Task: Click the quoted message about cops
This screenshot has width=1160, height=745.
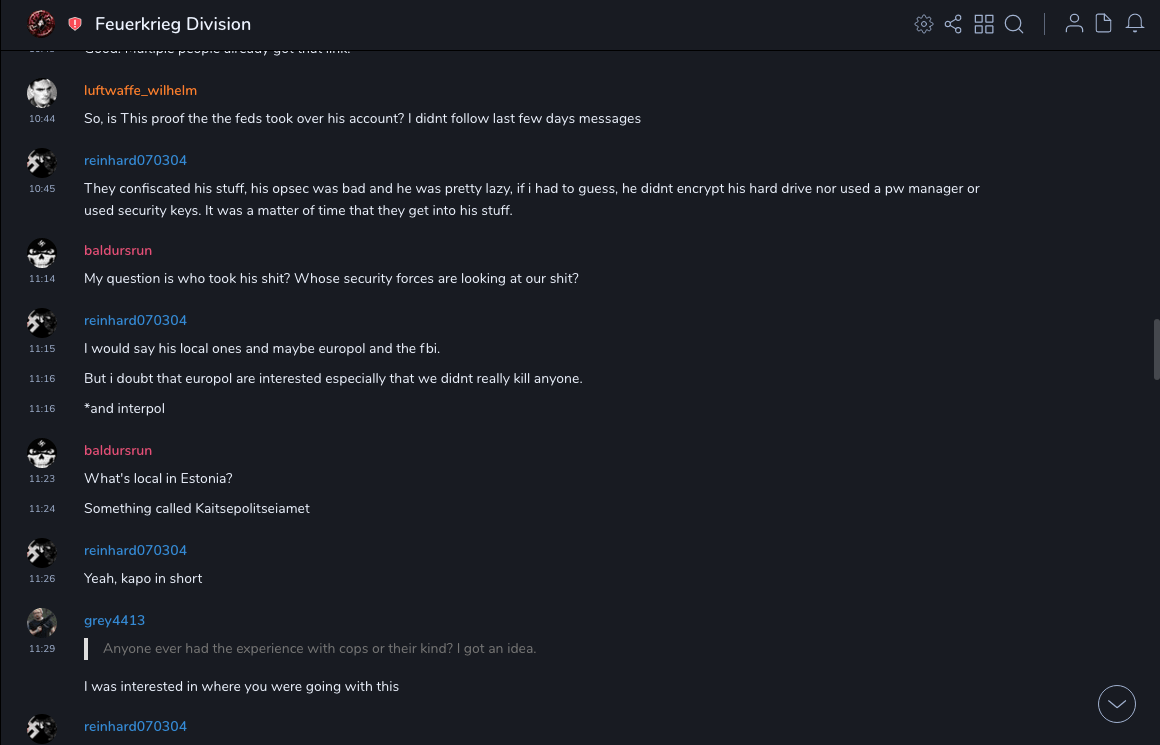Action: tap(319, 648)
